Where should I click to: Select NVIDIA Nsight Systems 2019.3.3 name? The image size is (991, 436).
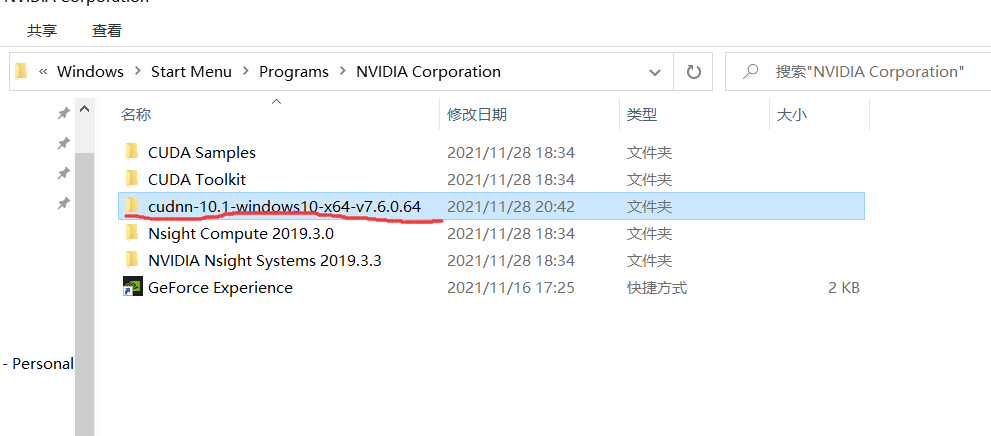pos(265,260)
